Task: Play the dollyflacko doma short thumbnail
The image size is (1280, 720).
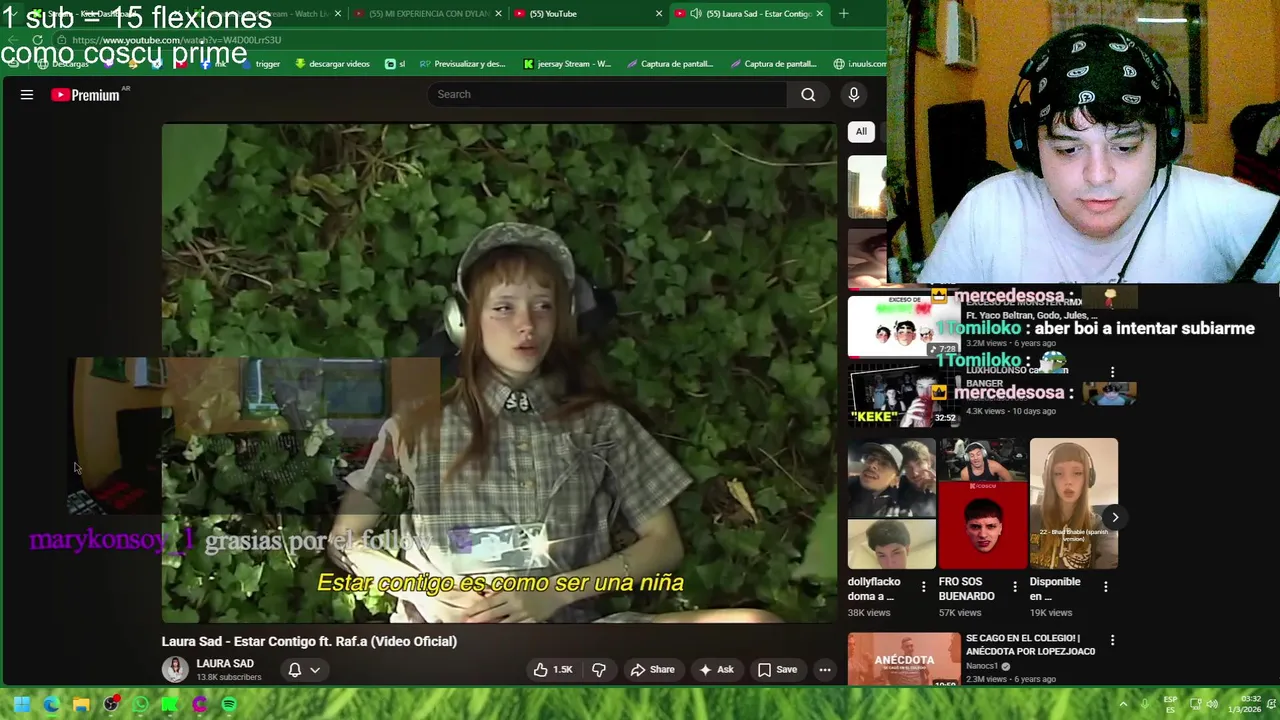Action: pos(891,503)
